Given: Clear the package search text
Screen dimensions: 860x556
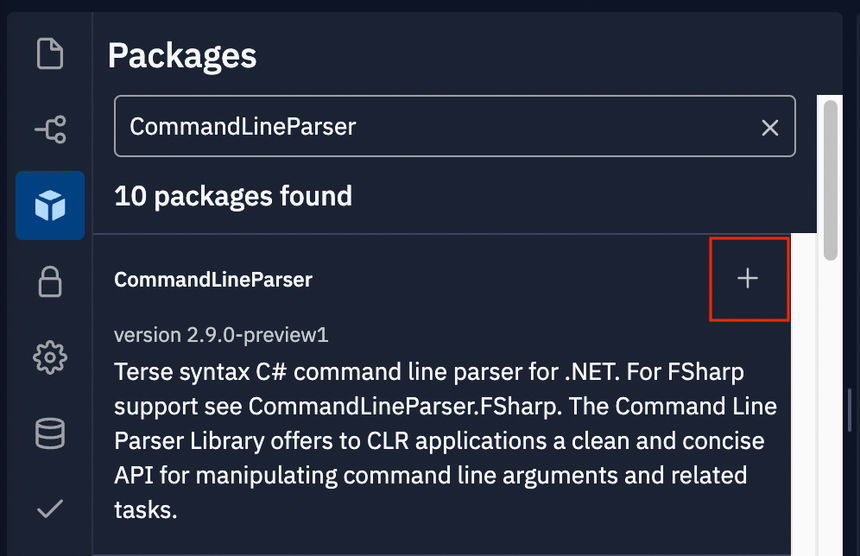Looking at the screenshot, I should (x=770, y=127).
